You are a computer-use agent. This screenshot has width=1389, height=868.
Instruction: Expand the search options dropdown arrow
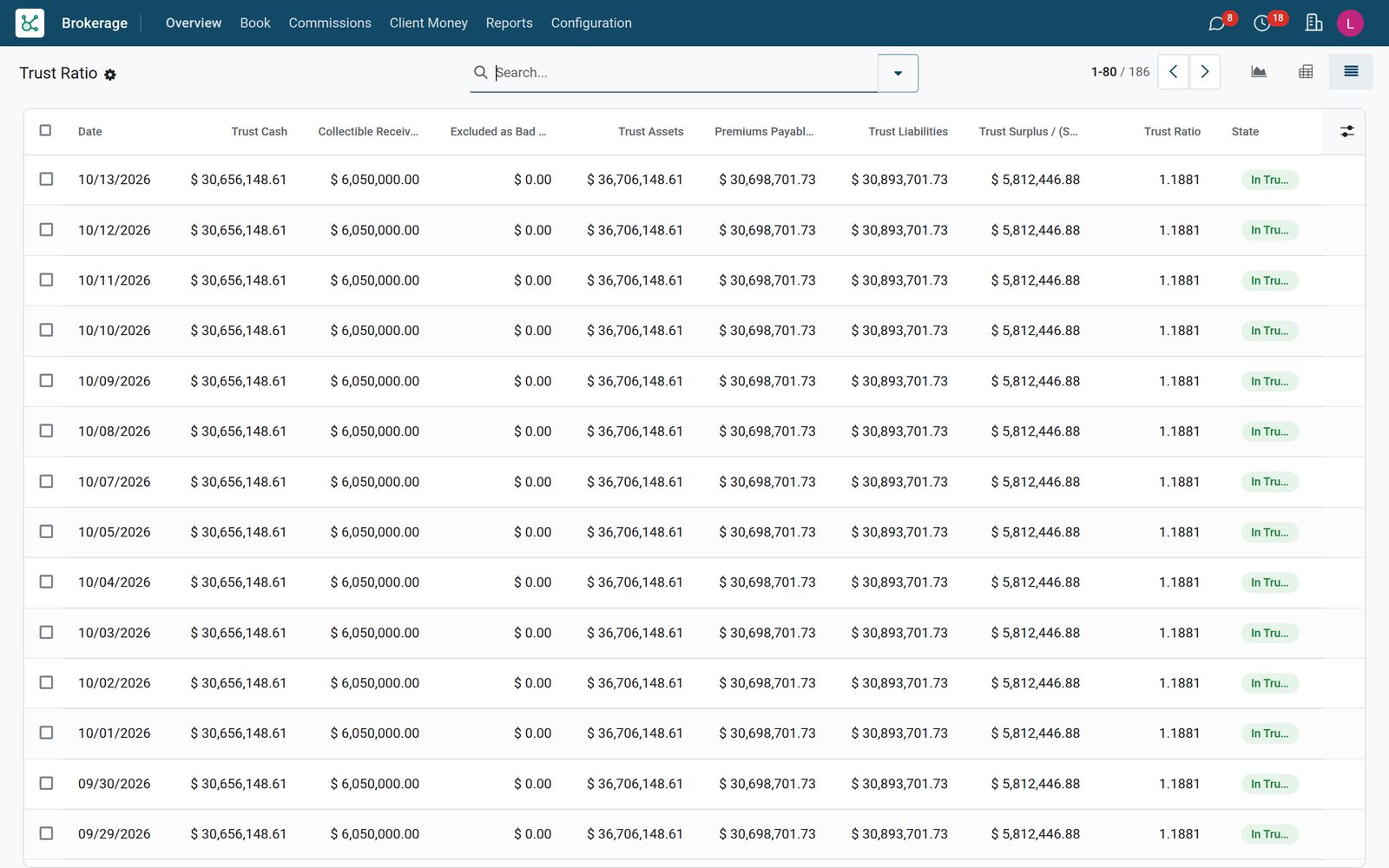coord(898,73)
